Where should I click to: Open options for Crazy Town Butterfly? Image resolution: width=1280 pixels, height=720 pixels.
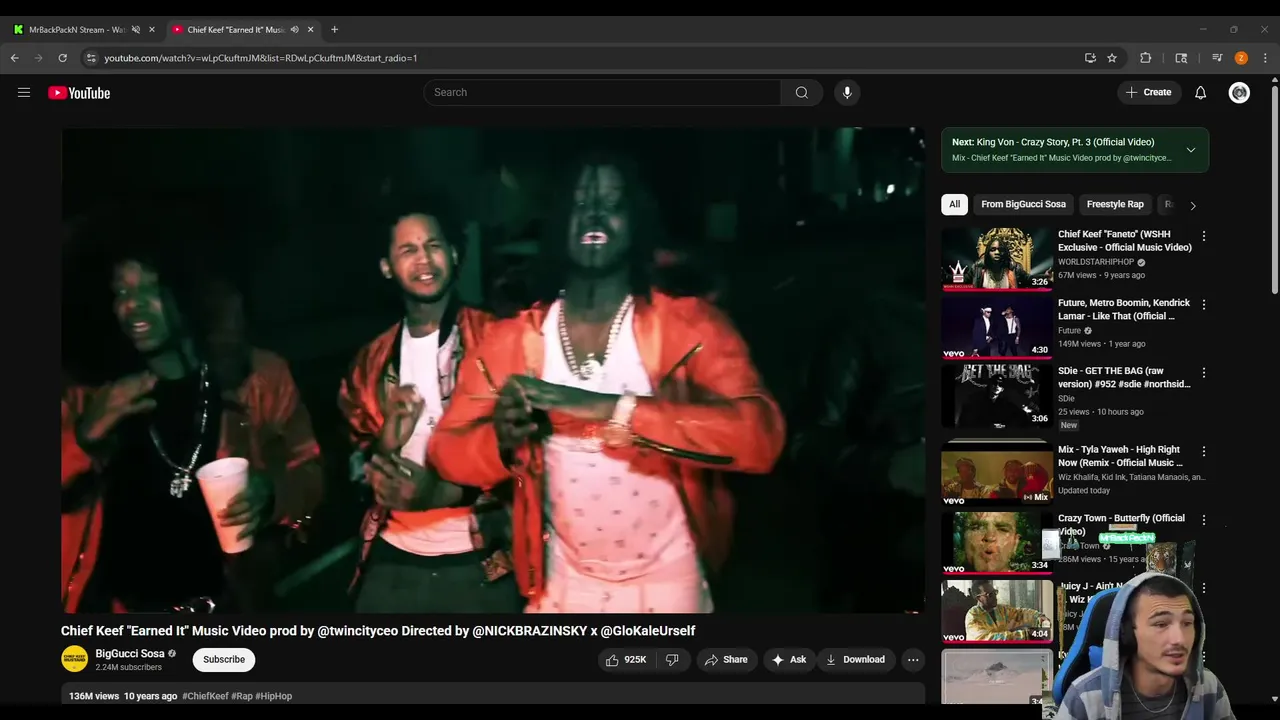(1204, 520)
